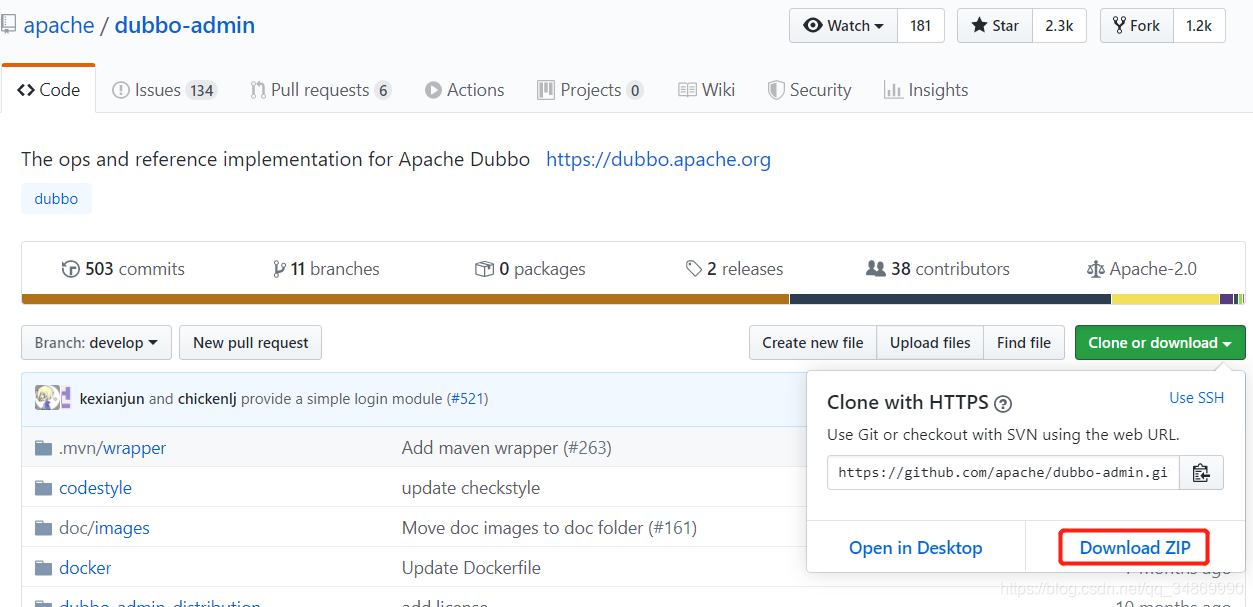The height and width of the screenshot is (607, 1253).
Task: Click the help icon beside Clone with HTTPS
Action: pyautogui.click(x=1003, y=404)
